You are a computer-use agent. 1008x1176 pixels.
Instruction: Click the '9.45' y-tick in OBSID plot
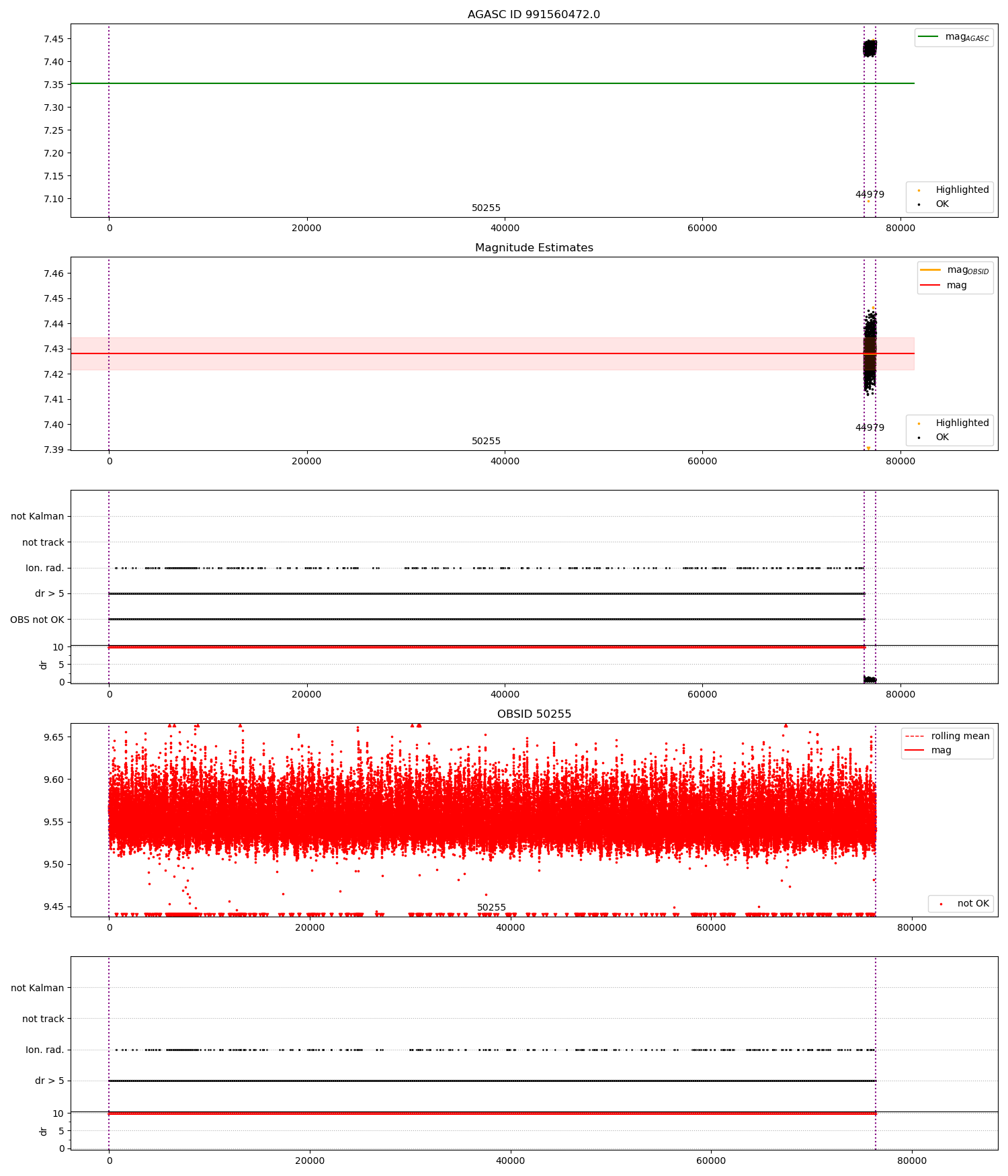54,907
